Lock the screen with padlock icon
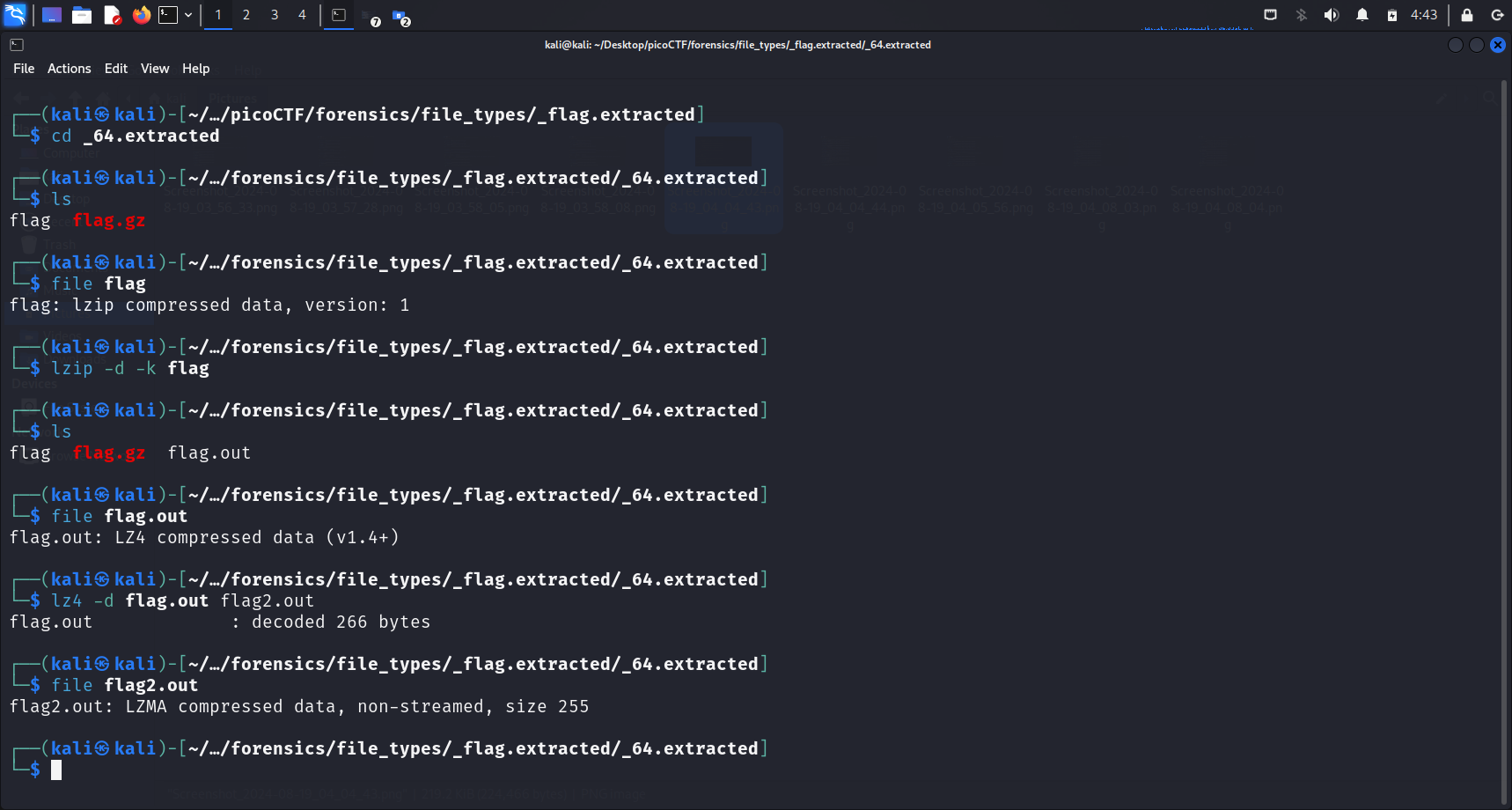 tap(1466, 15)
